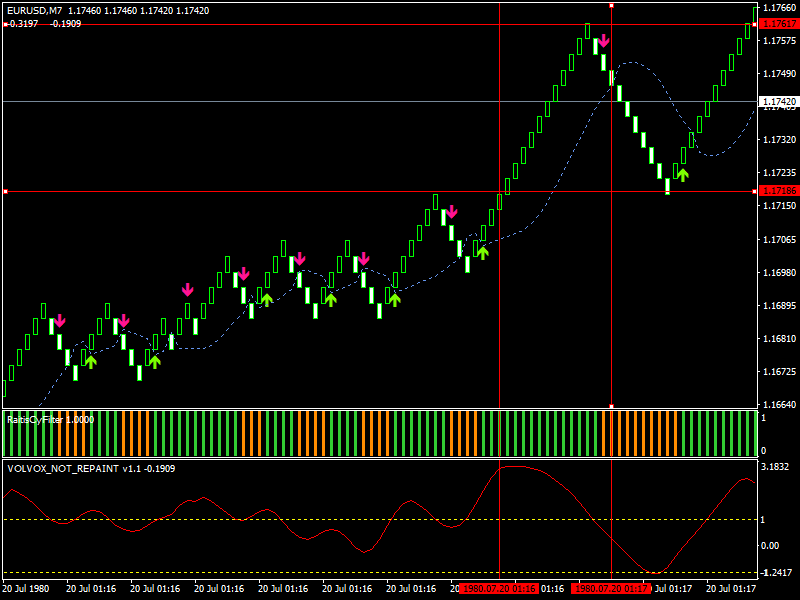Click the -2.417 level on oscillator scale
The image size is (800, 600).
tap(775, 573)
